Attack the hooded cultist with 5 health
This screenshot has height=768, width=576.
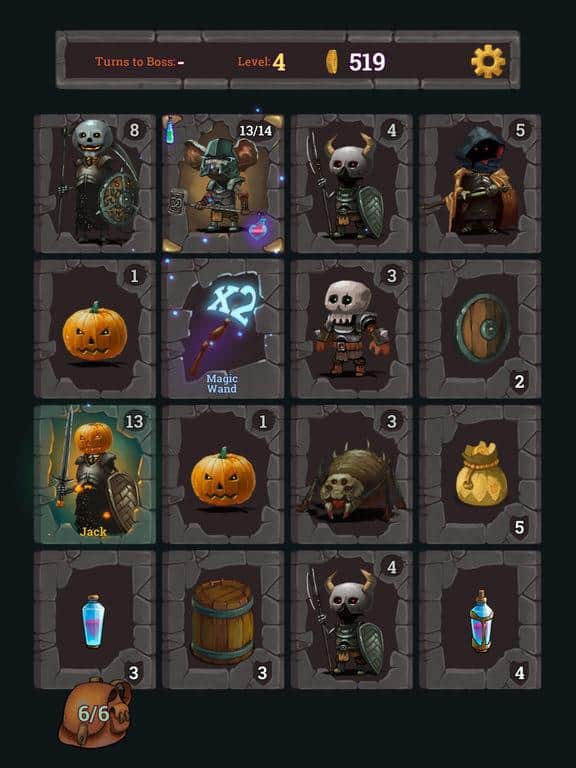(480, 184)
